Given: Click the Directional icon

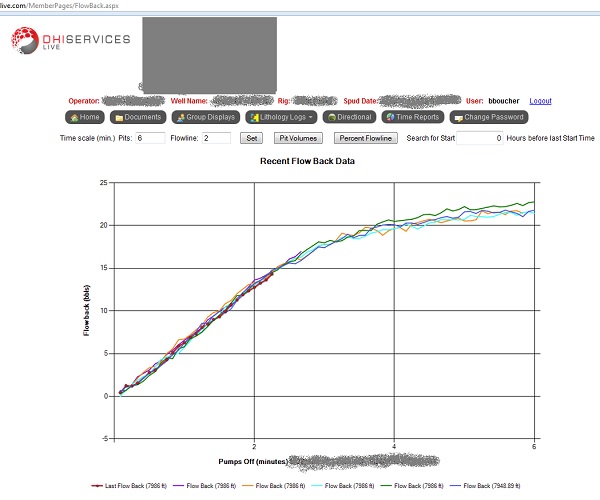Looking at the screenshot, I should click(331, 118).
